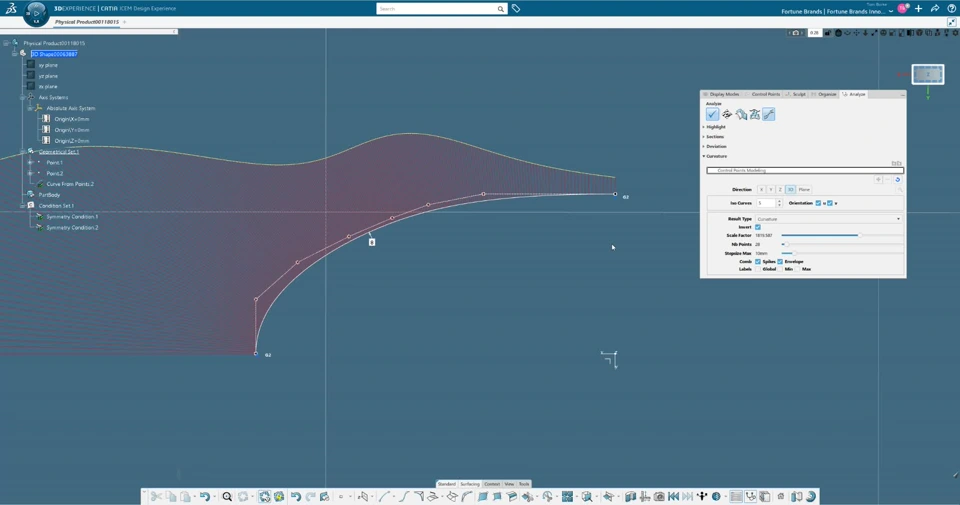This screenshot has height=505, width=960.
Task: Toggle the Orientation u checkbox
Action: click(818, 203)
